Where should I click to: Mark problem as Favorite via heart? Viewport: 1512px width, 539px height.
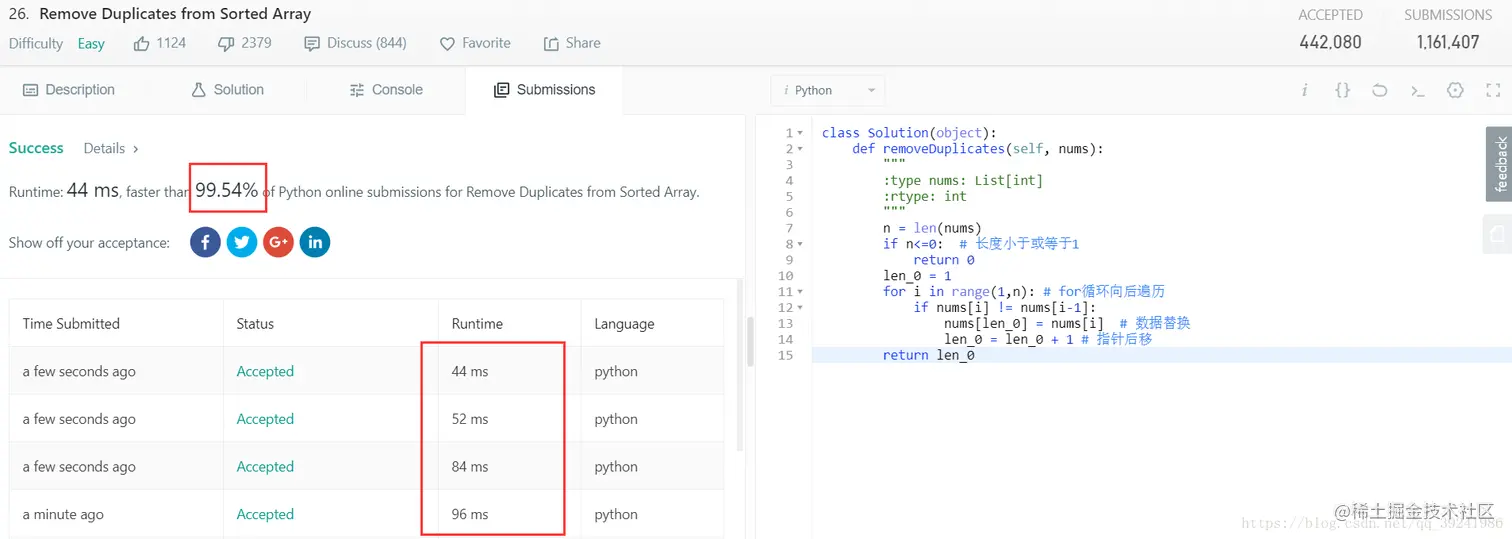click(x=475, y=43)
